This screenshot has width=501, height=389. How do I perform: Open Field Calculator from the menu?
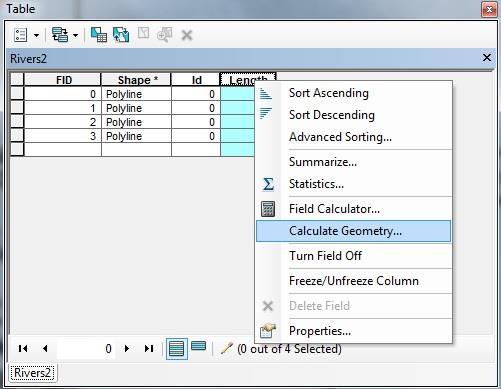(353, 209)
